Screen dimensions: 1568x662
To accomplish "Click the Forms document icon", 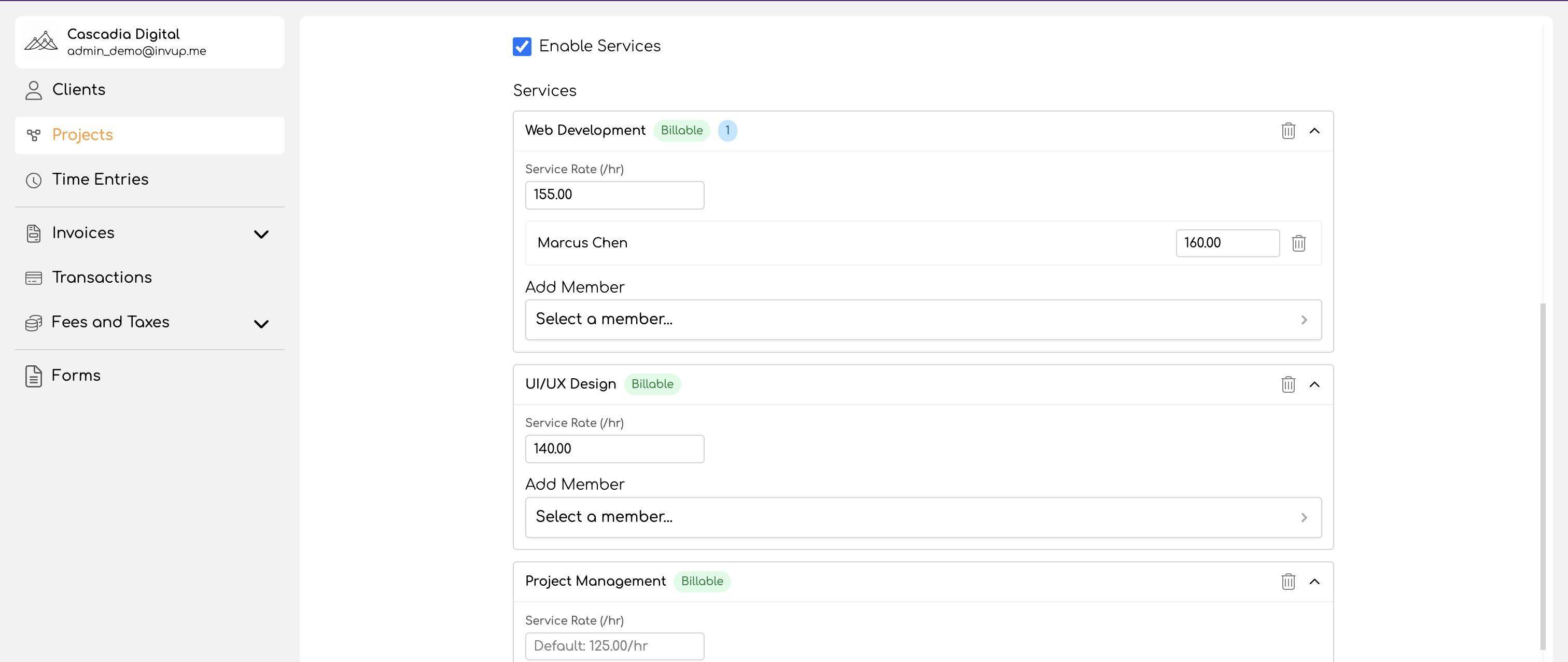I will tap(34, 376).
